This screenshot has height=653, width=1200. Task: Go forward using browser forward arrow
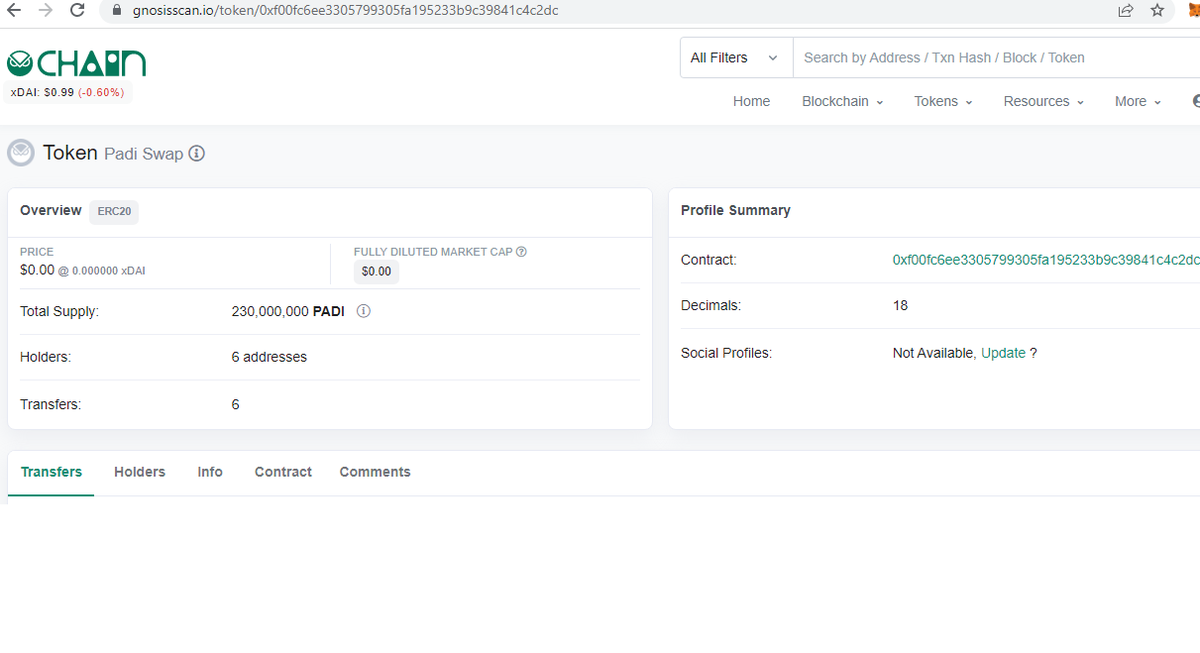pyautogui.click(x=45, y=10)
